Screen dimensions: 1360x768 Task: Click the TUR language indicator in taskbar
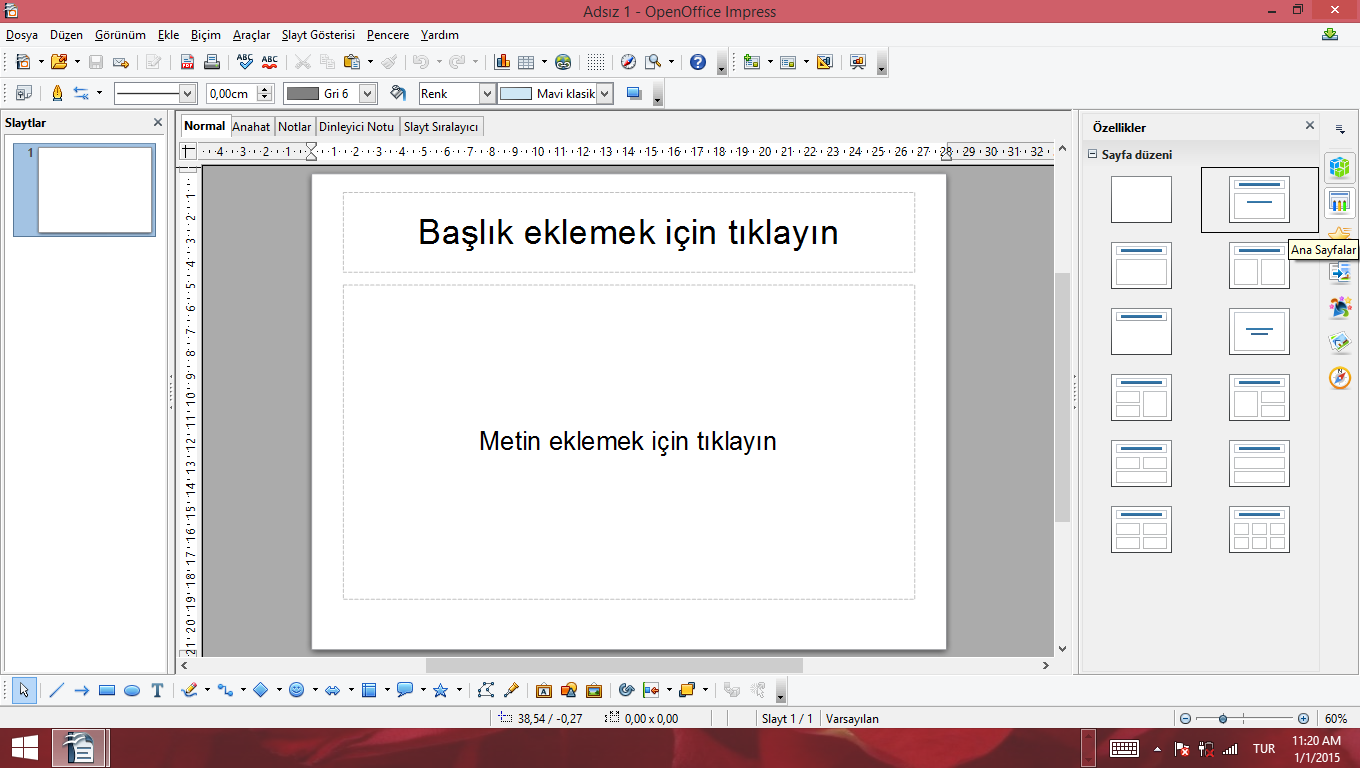point(1264,748)
